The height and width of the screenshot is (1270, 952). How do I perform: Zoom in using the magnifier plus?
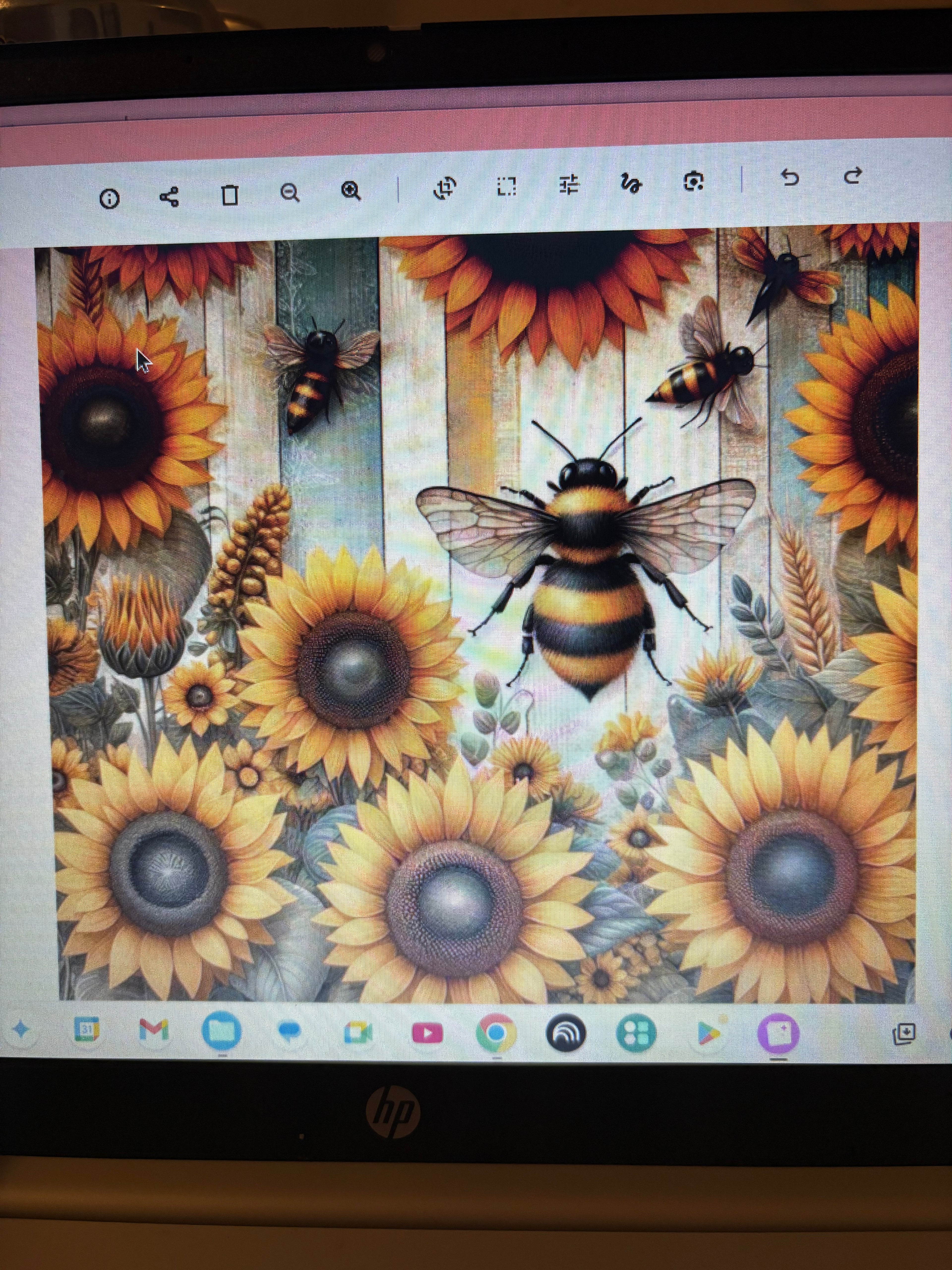[351, 190]
